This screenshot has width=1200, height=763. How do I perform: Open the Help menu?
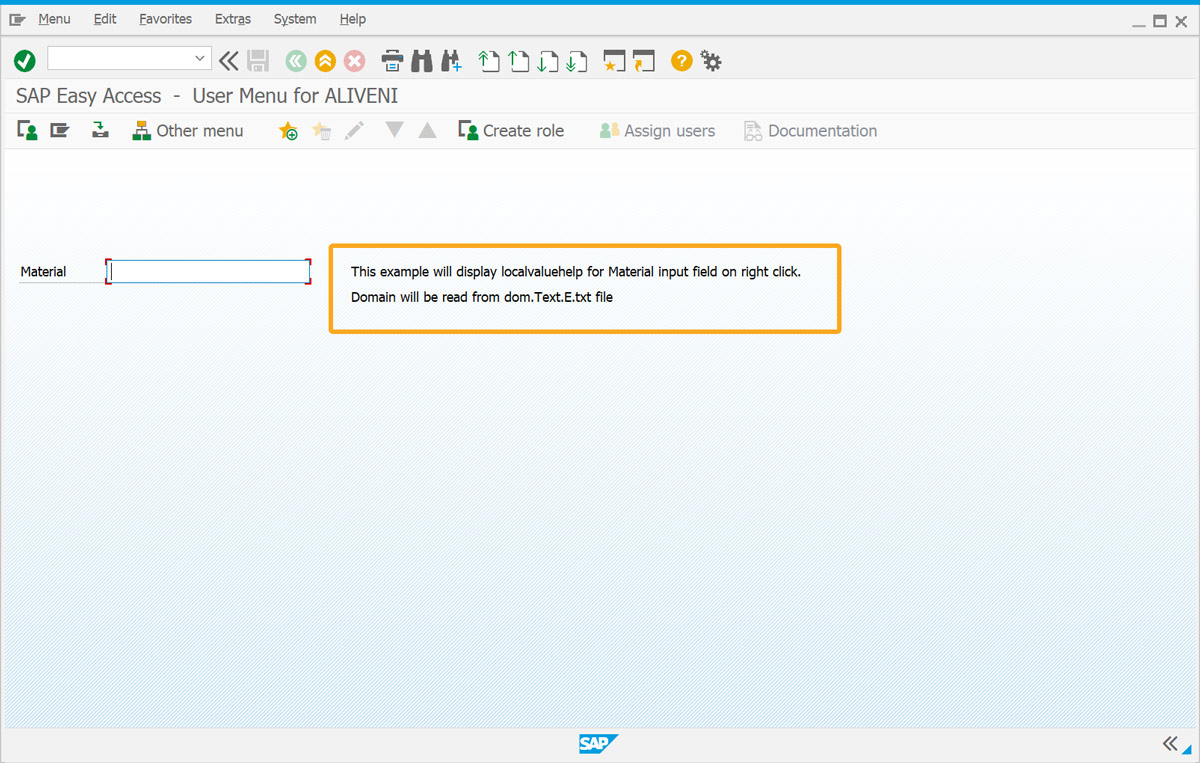[353, 19]
